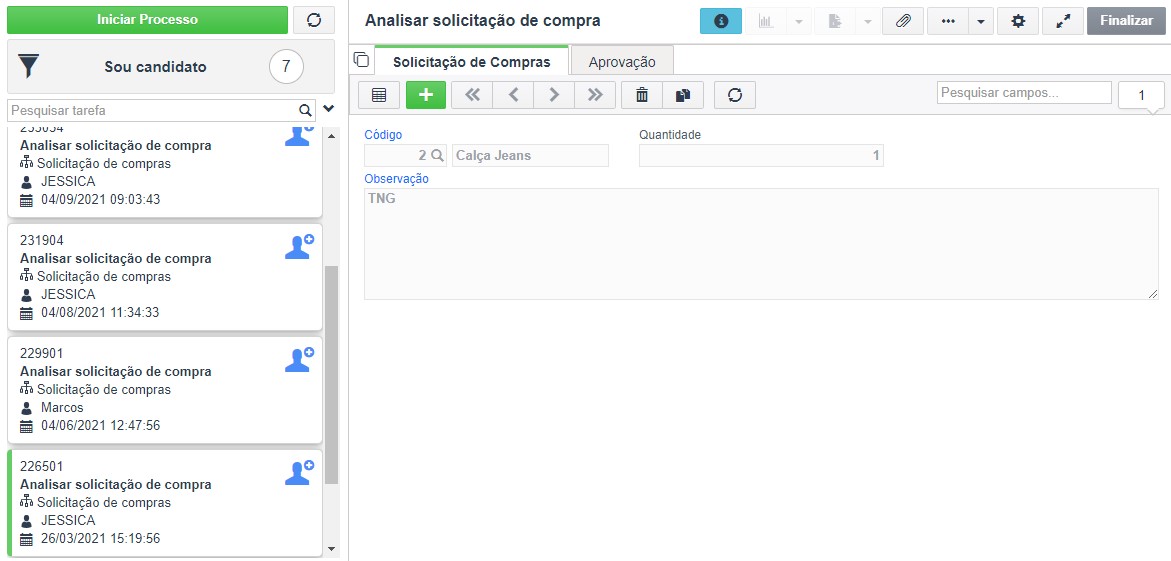Click the date 26/03/2021 15:19:56

click(100, 539)
